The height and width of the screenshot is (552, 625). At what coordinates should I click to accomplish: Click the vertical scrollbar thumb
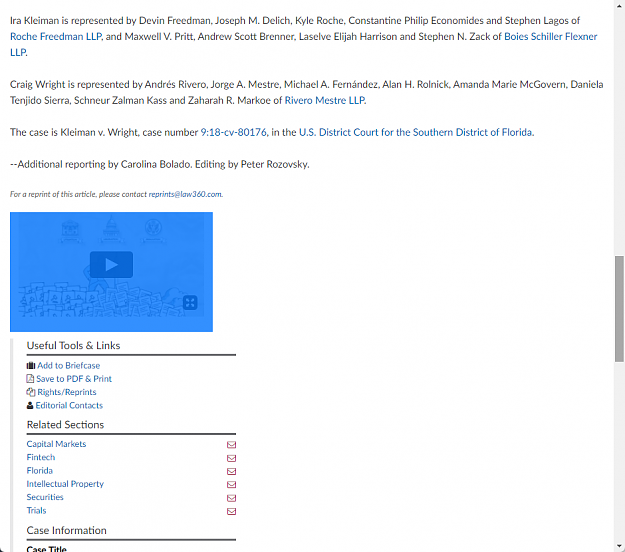point(619,309)
